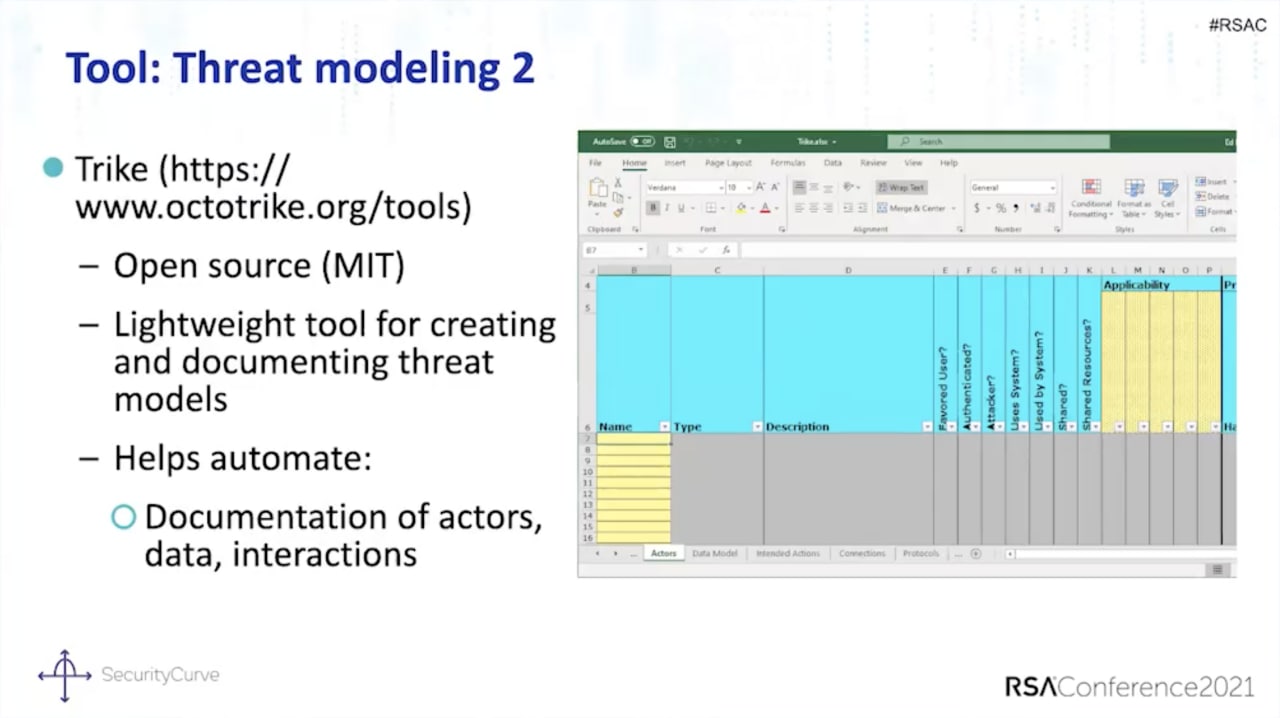The height and width of the screenshot is (718, 1280).
Task: Click the Increase Font Size icon
Action: 760,186
